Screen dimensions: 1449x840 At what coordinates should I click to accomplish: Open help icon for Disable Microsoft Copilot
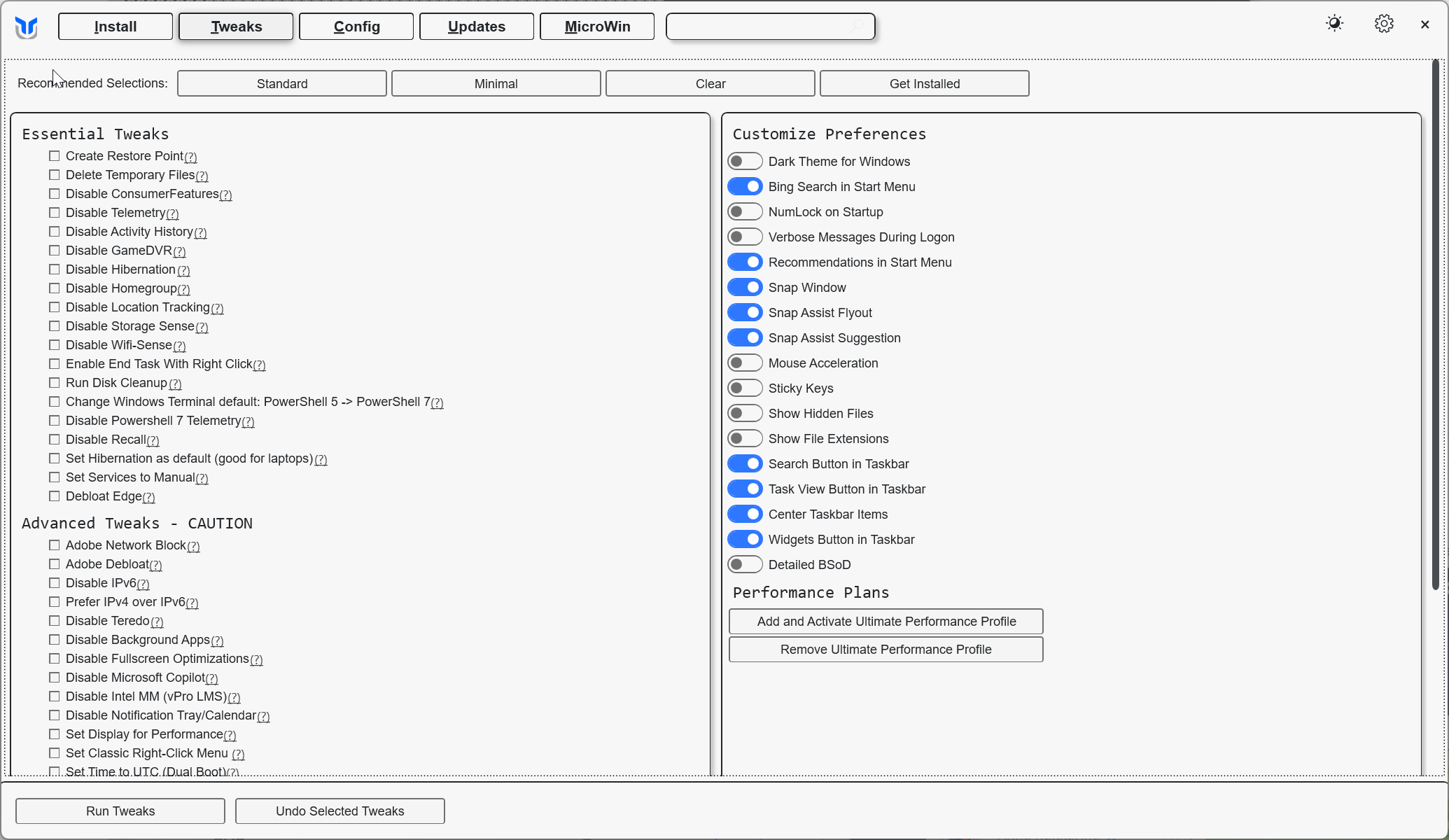[212, 679]
